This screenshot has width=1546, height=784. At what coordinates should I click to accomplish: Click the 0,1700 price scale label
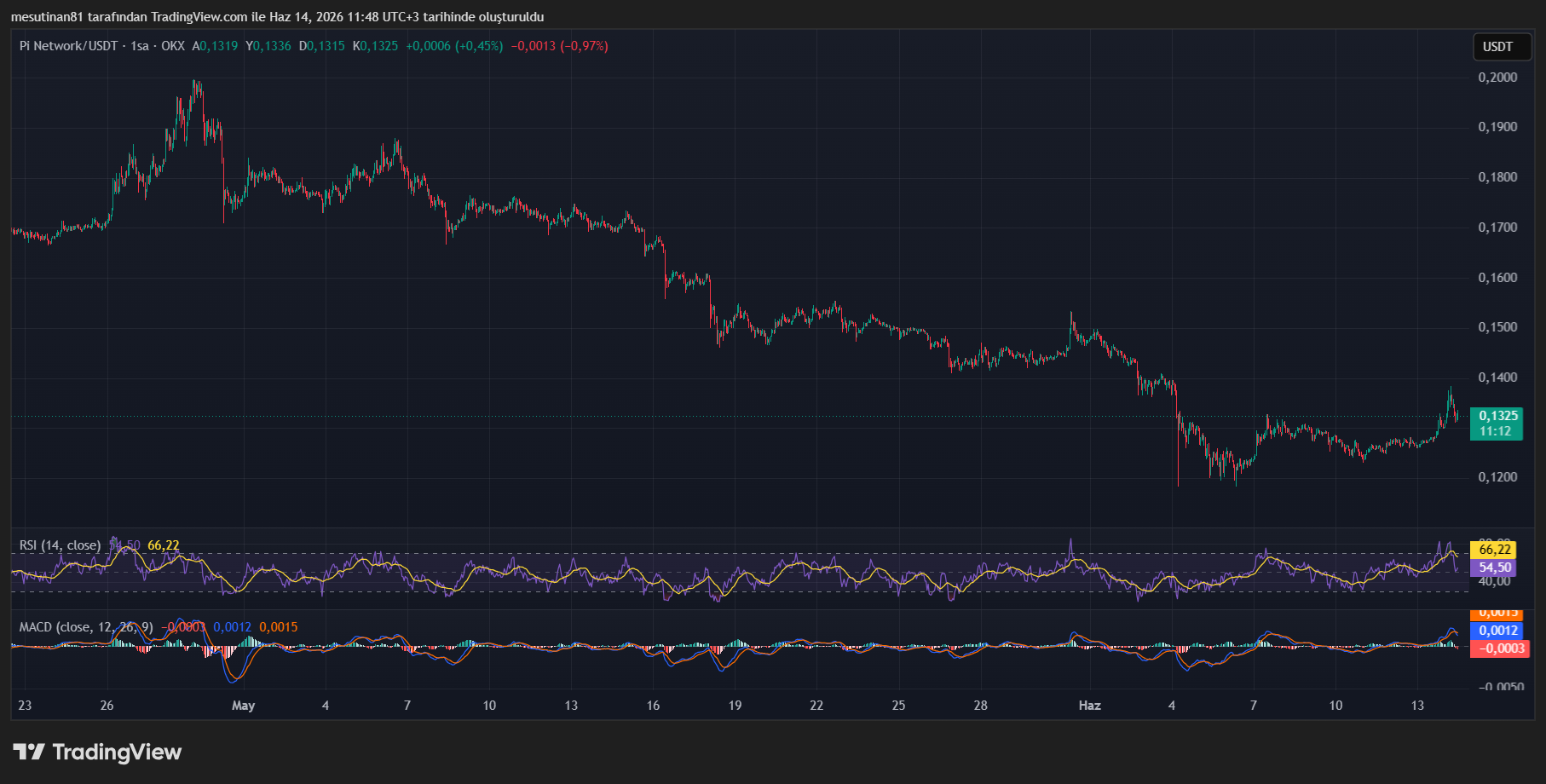(1497, 228)
